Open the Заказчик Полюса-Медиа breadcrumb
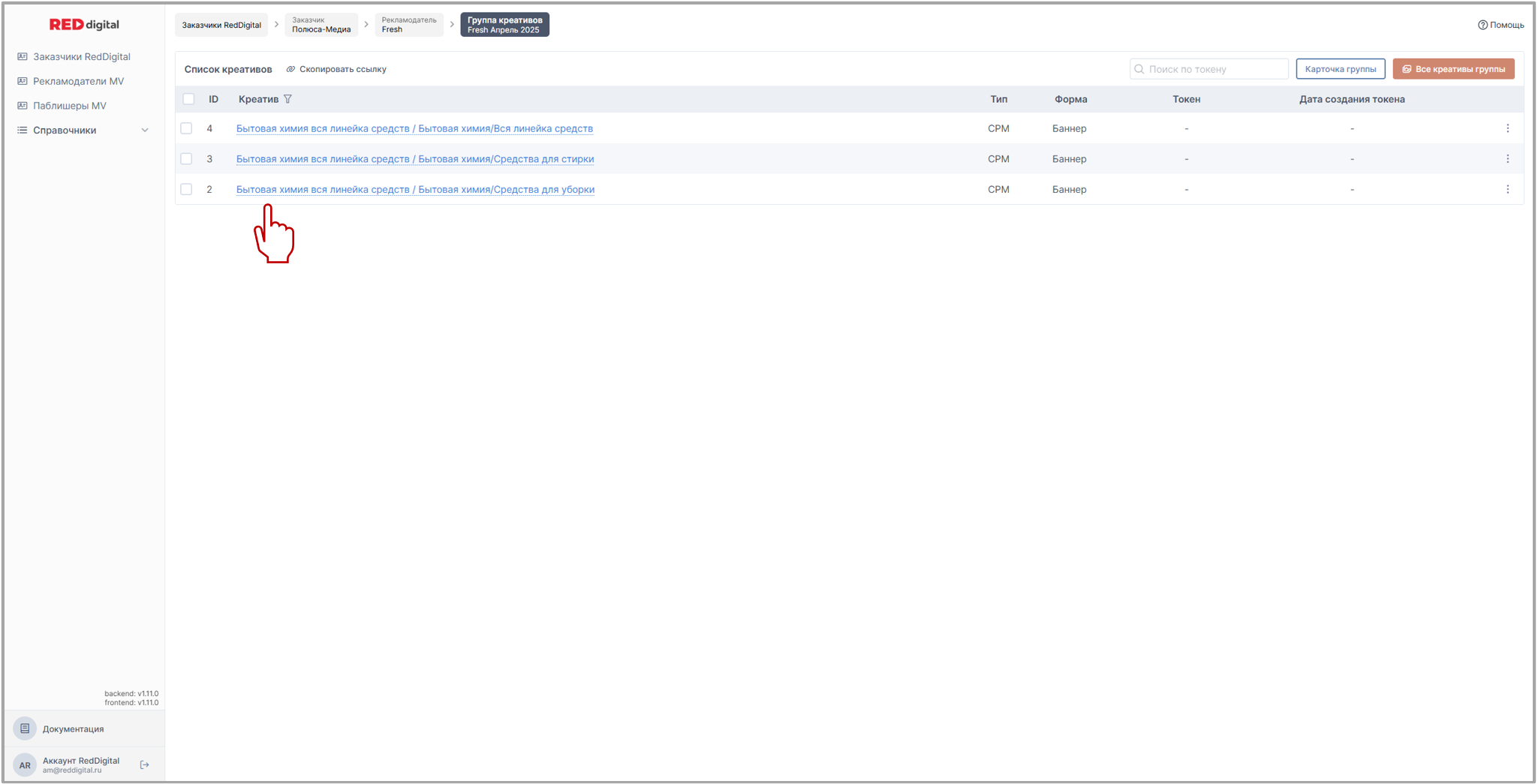 coord(321,25)
